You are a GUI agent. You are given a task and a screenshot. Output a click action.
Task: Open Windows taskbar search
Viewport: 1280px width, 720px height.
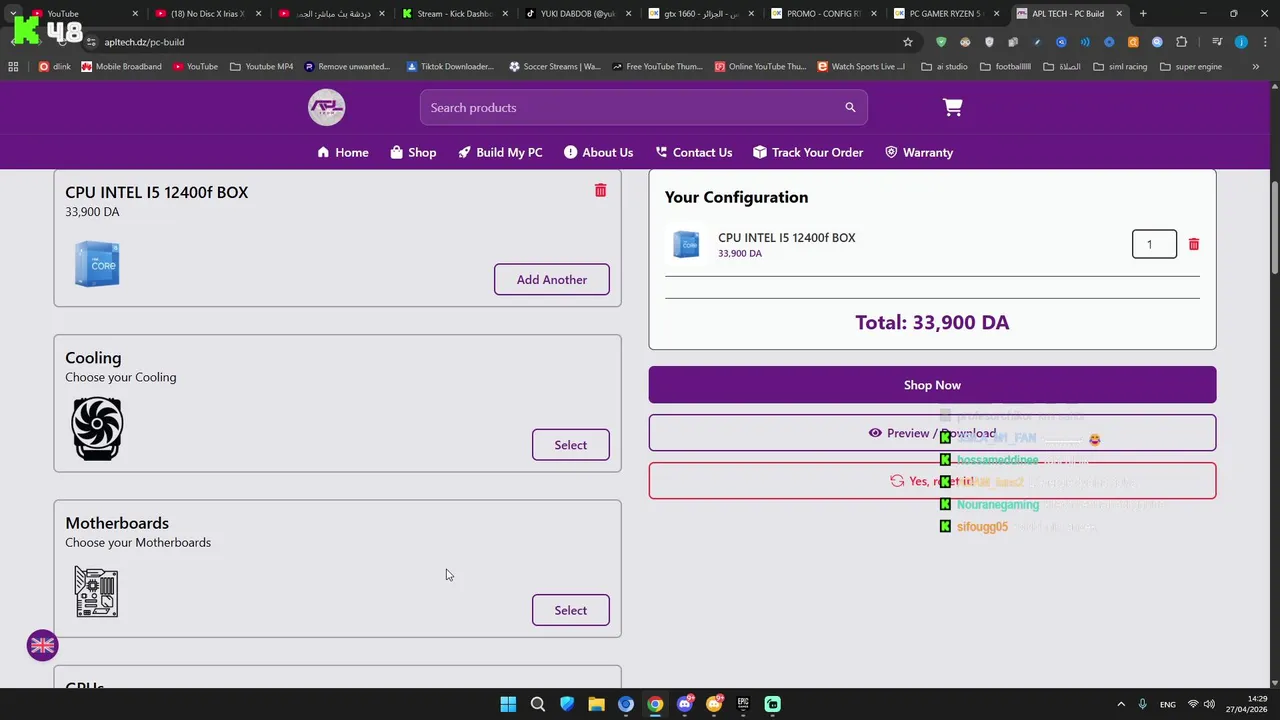click(537, 704)
